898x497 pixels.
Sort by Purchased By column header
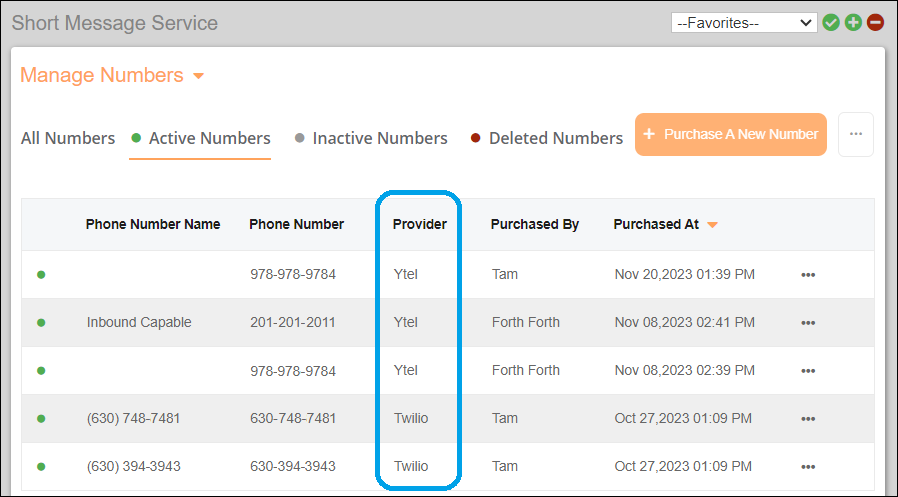(535, 224)
